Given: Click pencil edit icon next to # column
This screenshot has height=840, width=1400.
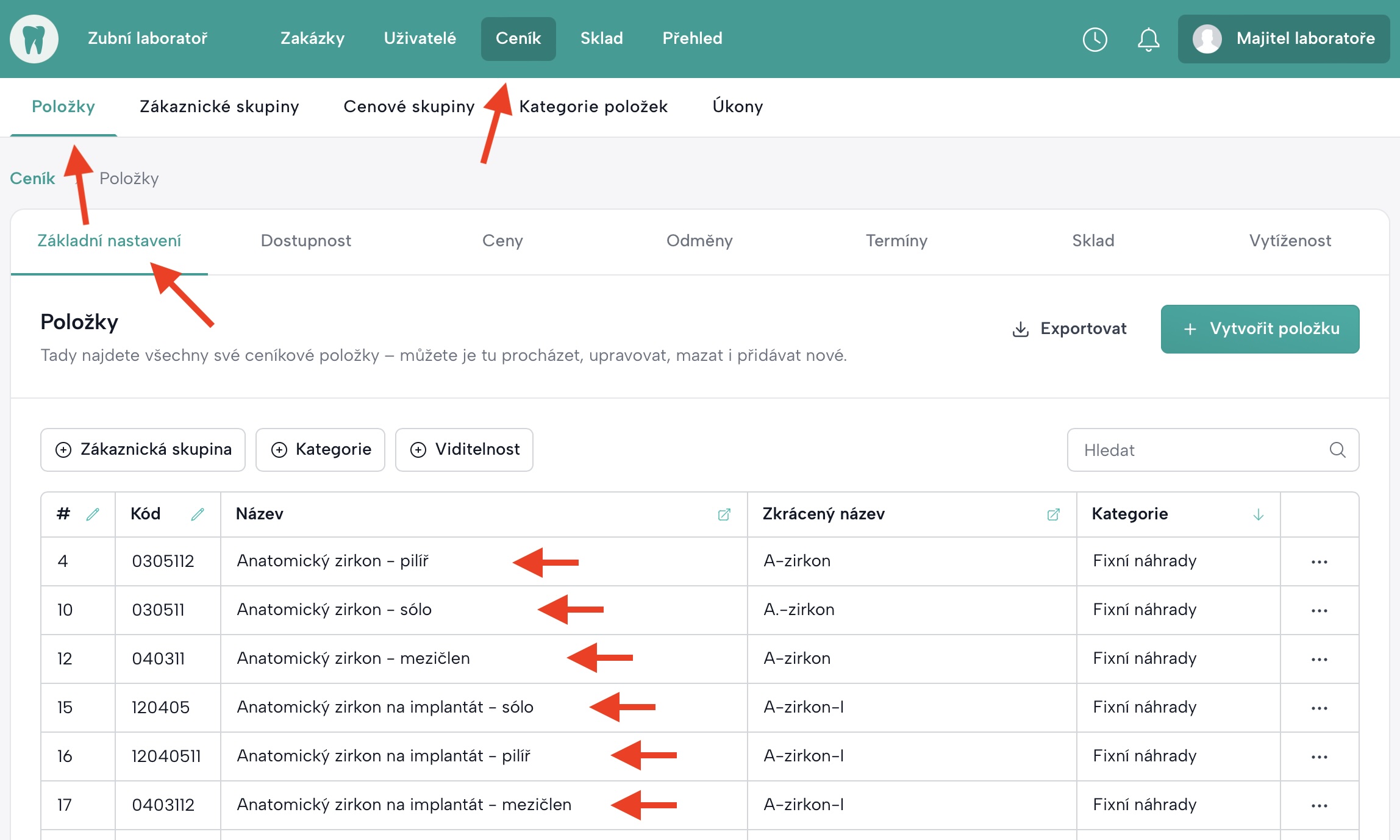Looking at the screenshot, I should (x=93, y=514).
